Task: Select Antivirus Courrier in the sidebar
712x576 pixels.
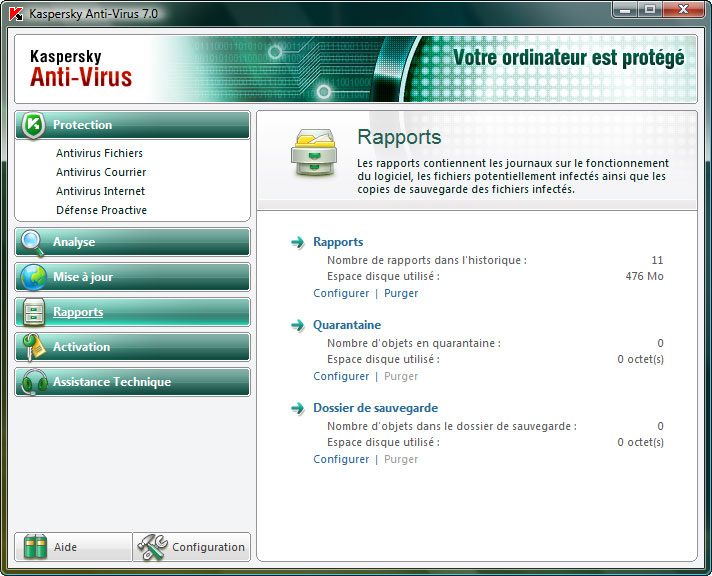Action: pyautogui.click(x=101, y=172)
